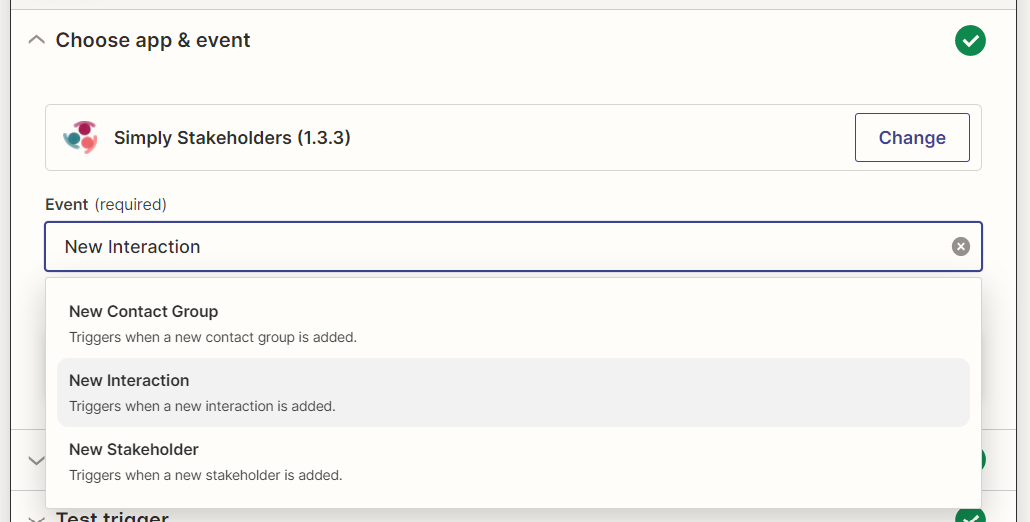Viewport: 1030px width, 522px height.
Task: Collapse the Choose app & event chevron
Action: [37, 40]
